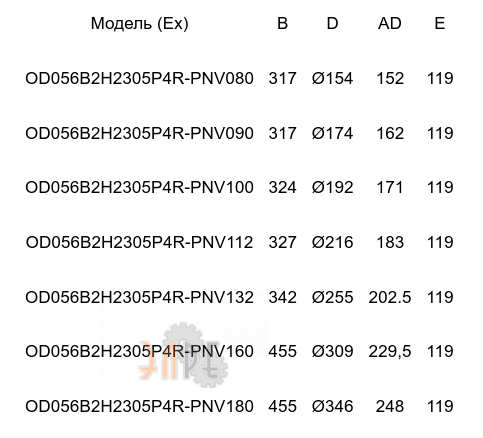Select model OD056B2H2305P4R-PNV090
This screenshot has width=483, height=438.
coord(139,133)
